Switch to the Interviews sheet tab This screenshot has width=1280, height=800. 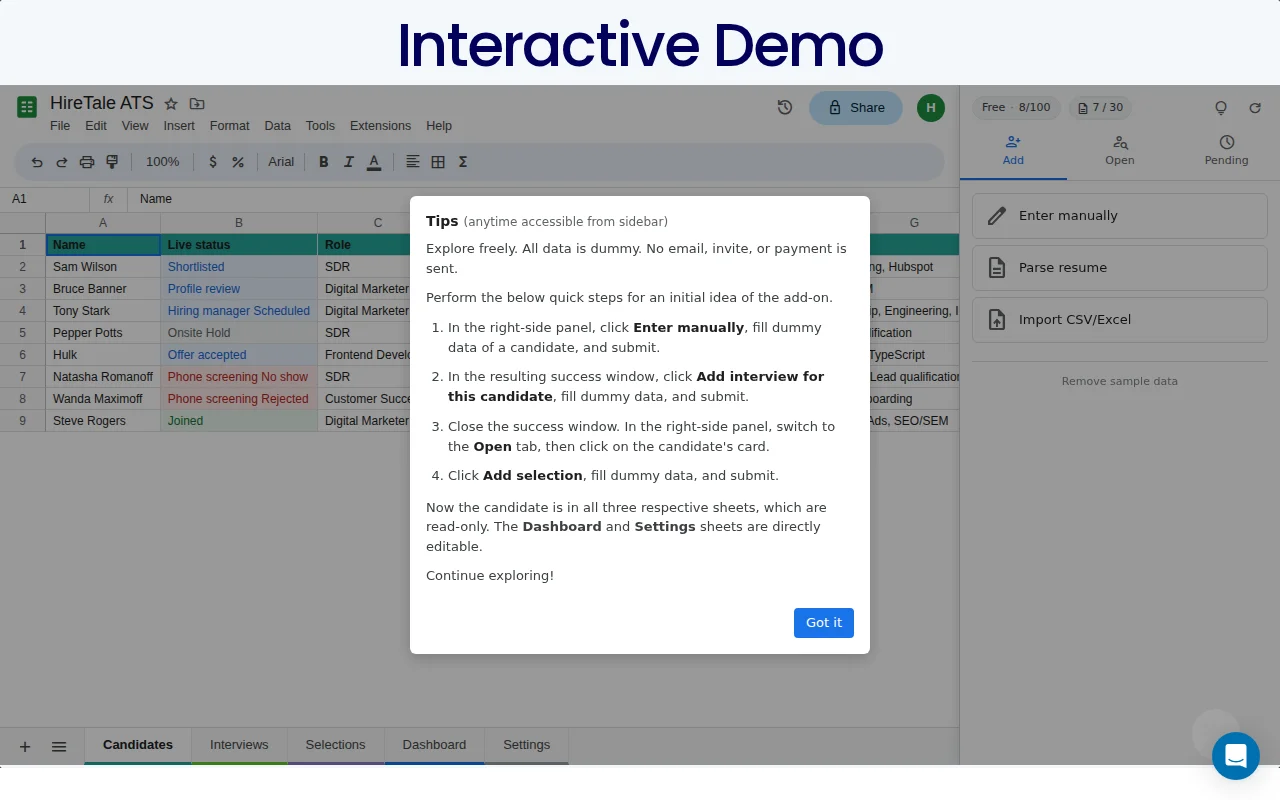coord(239,745)
